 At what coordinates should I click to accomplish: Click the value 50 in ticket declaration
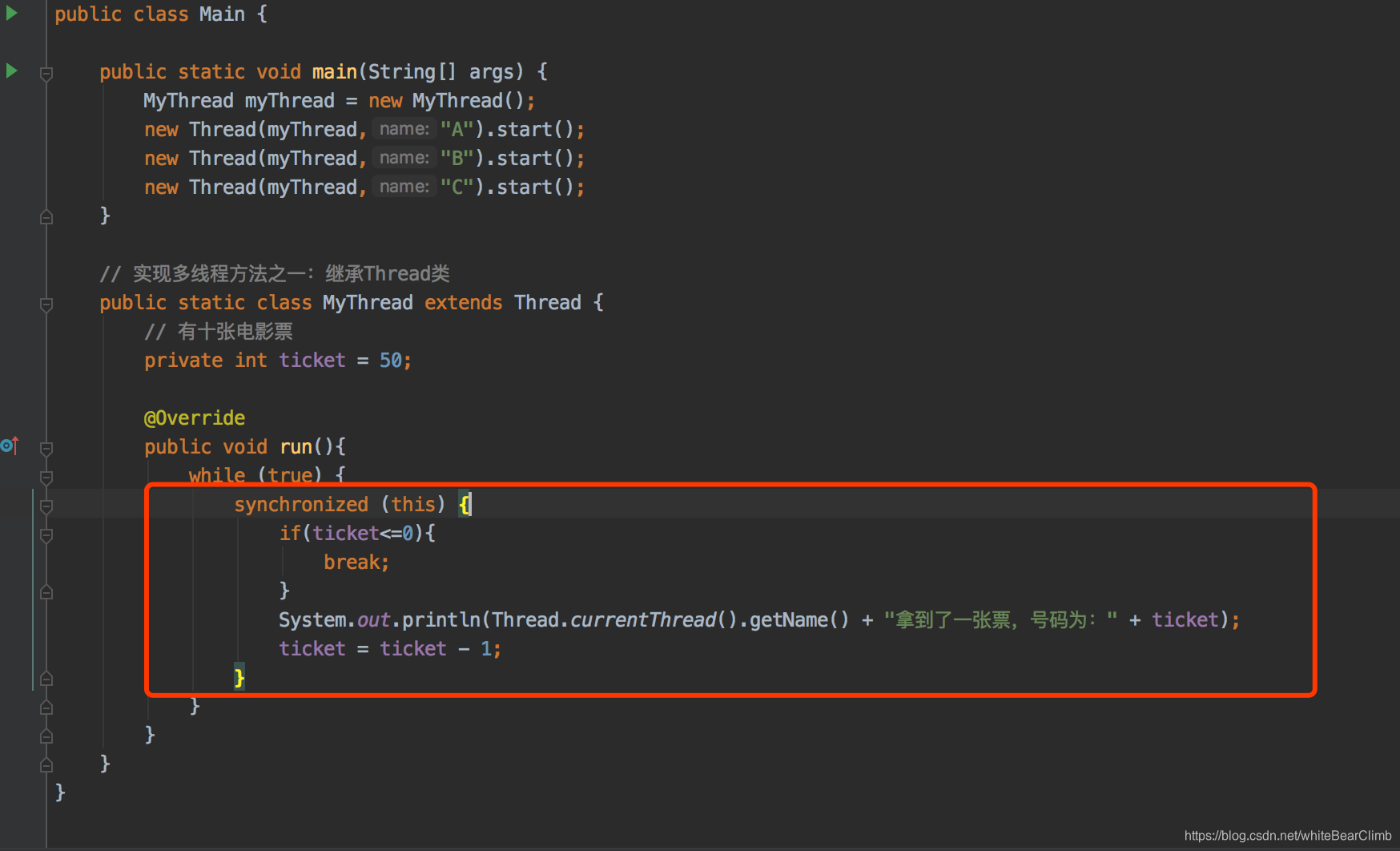[x=391, y=361]
